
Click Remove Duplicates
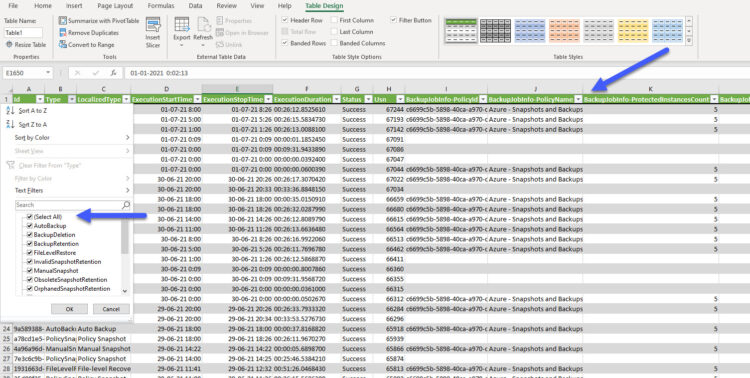pos(89,33)
